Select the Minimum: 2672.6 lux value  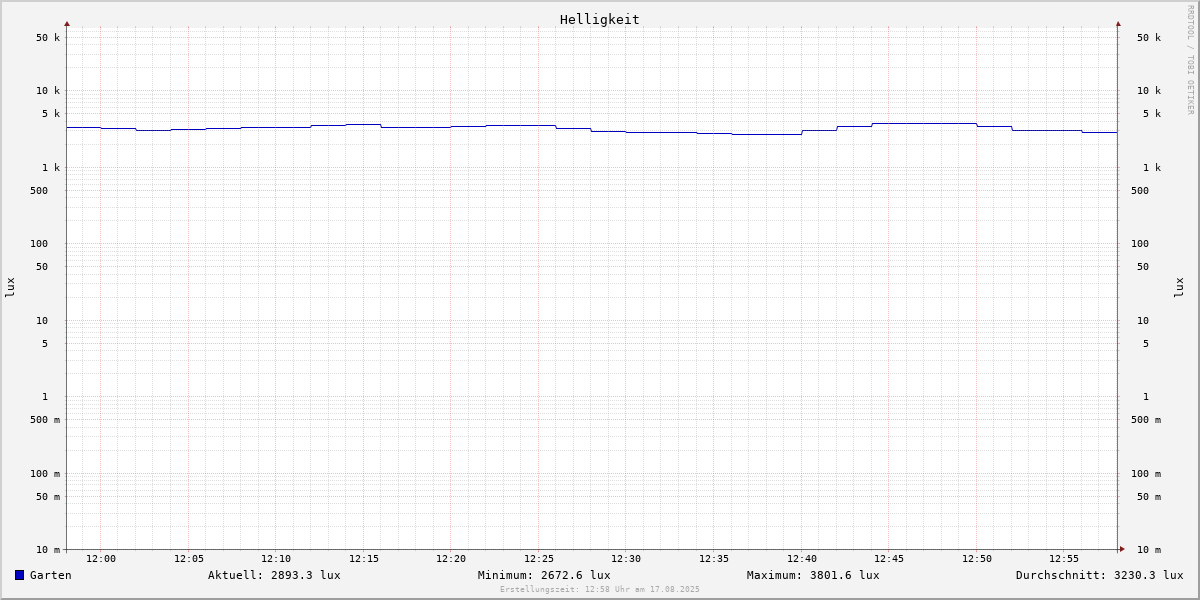(x=544, y=575)
